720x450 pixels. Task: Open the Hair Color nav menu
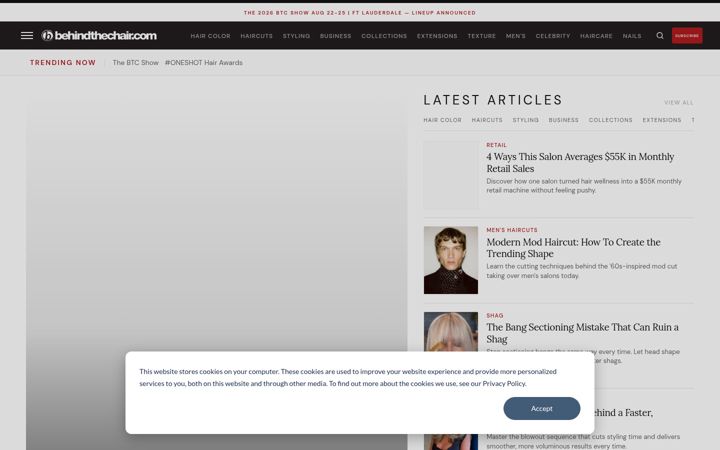click(210, 36)
